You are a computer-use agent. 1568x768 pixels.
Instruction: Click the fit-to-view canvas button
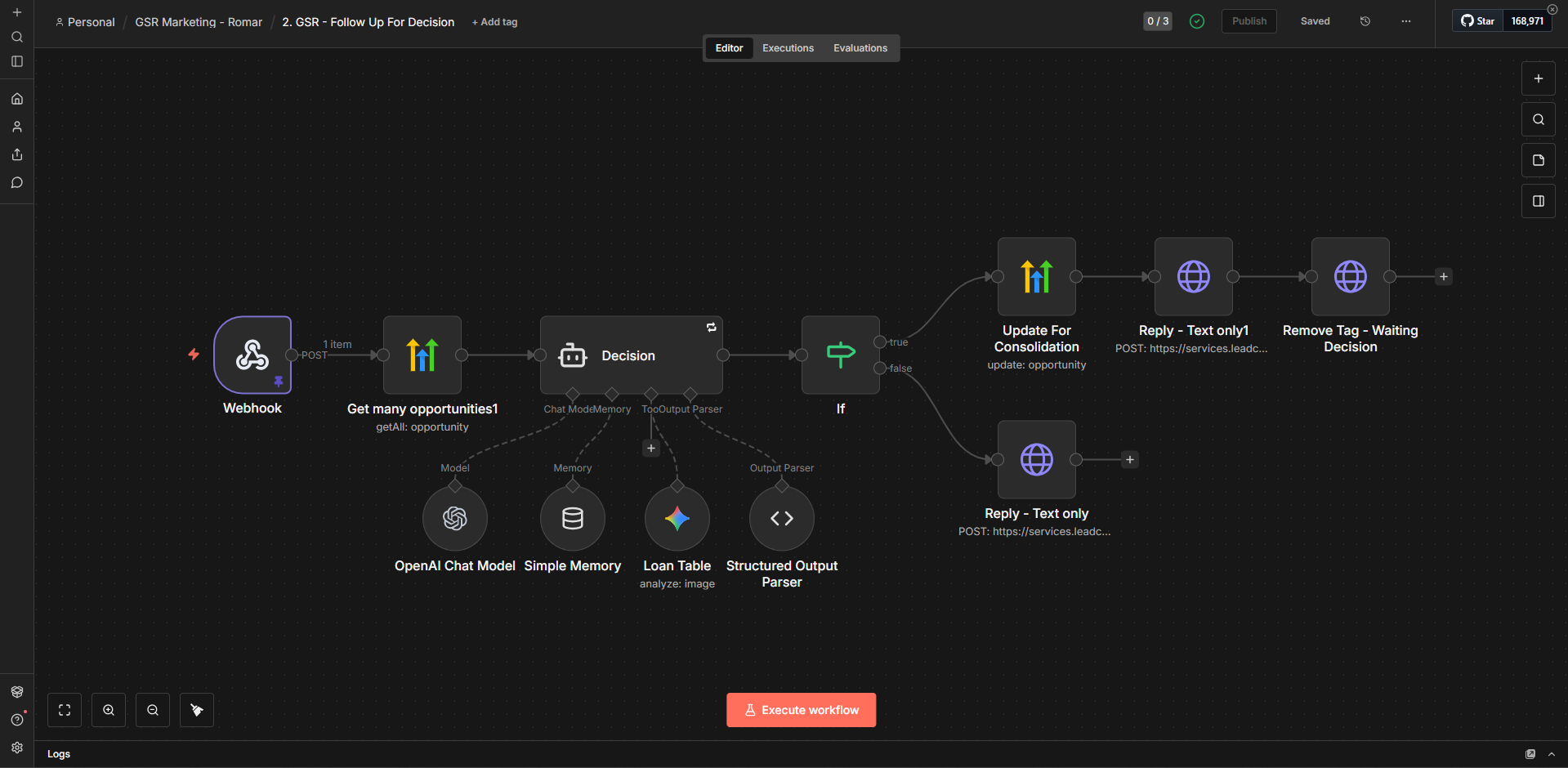pos(65,710)
